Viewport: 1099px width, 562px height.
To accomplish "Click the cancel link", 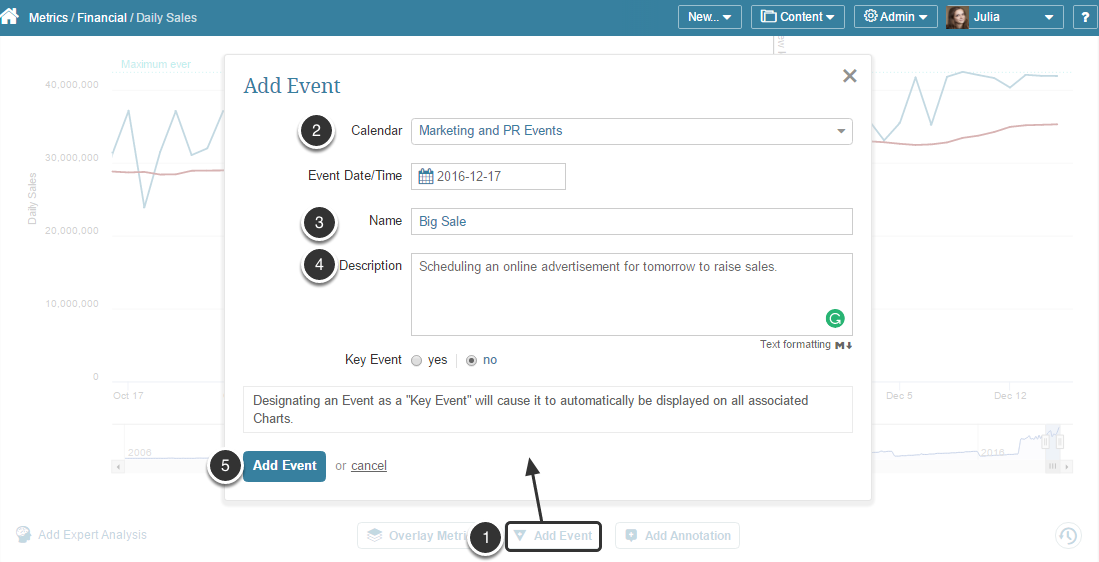I will click(369, 466).
